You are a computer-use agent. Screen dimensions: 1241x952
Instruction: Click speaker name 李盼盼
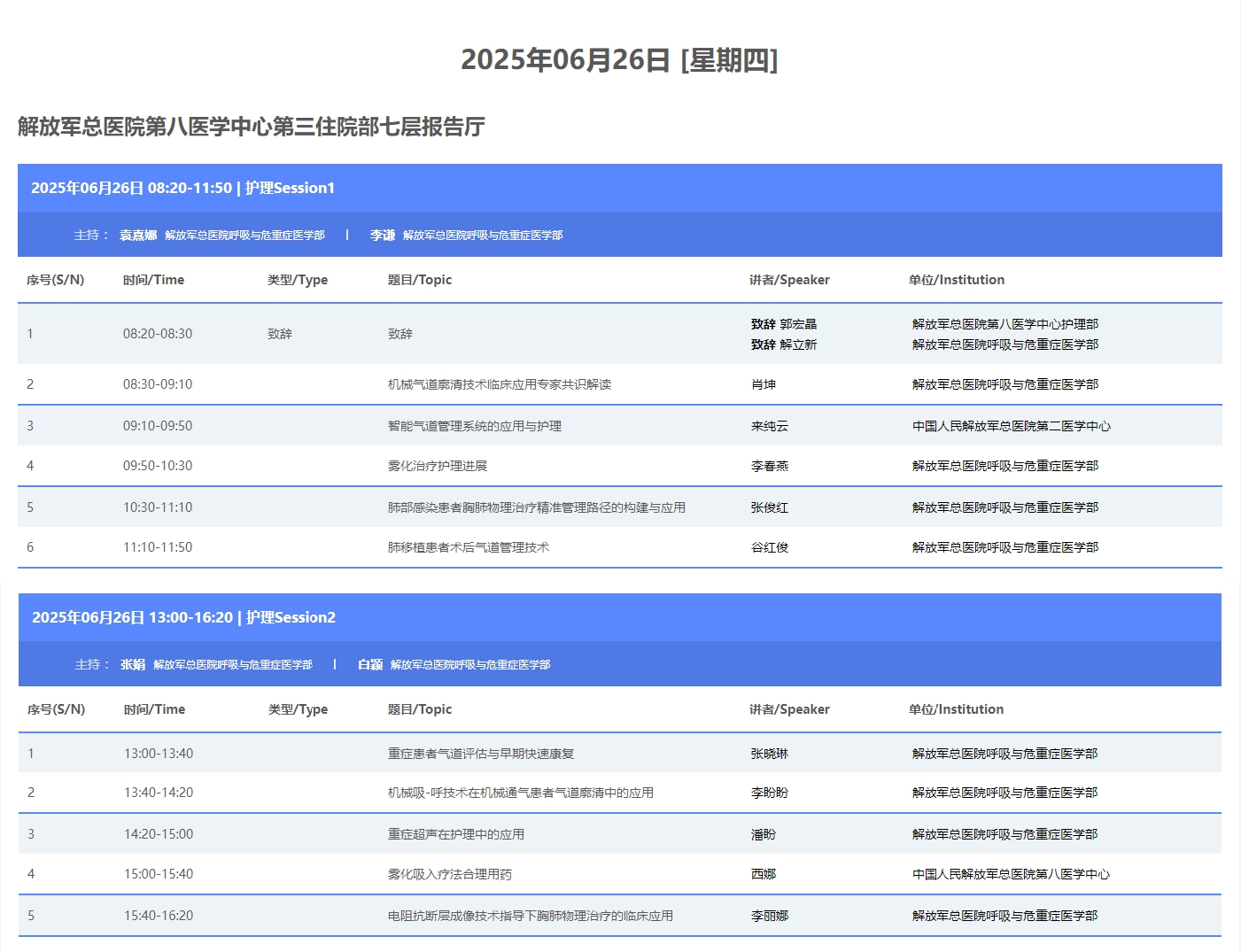coord(770,793)
